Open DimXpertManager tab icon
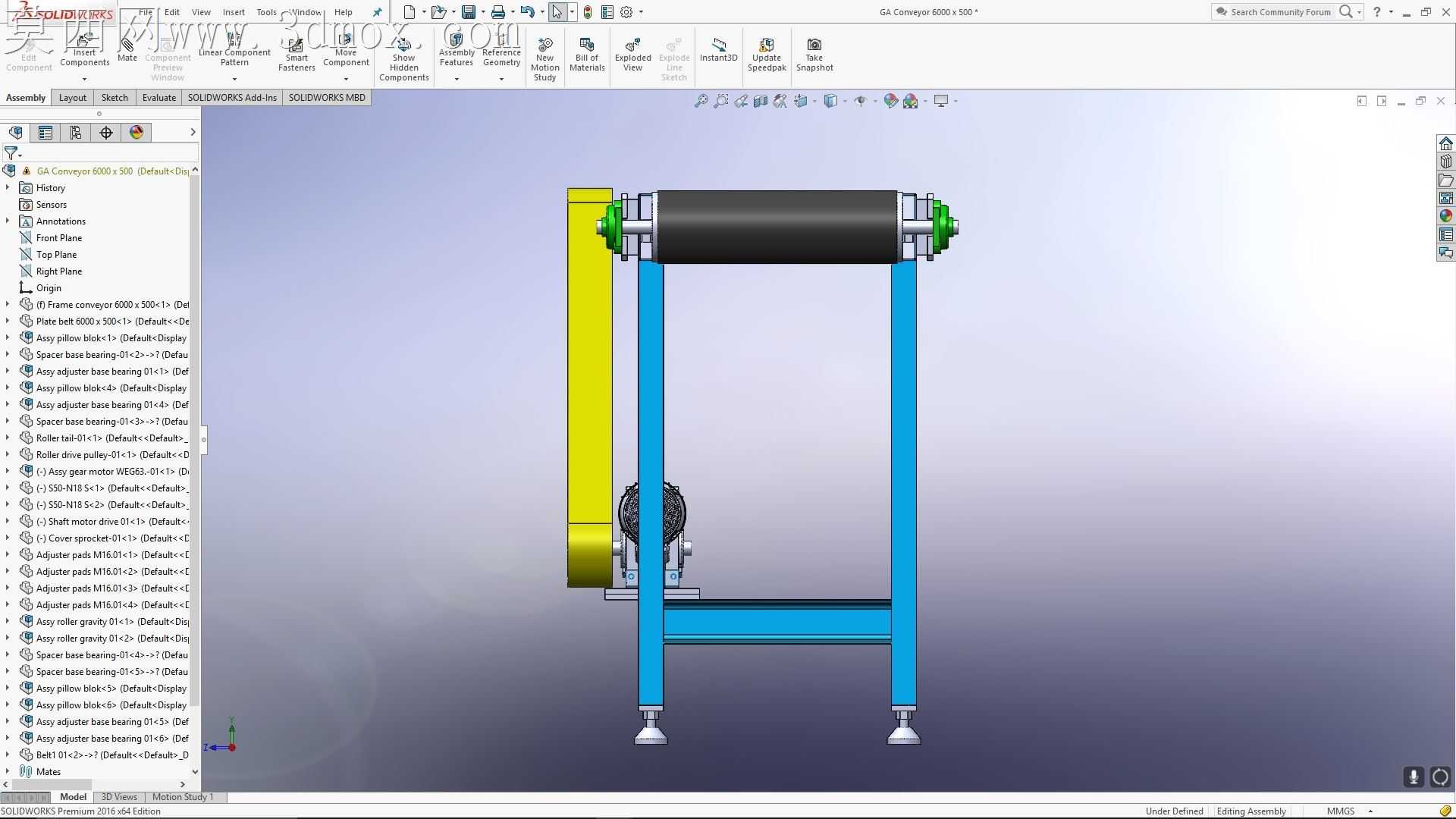1456x819 pixels. [106, 133]
